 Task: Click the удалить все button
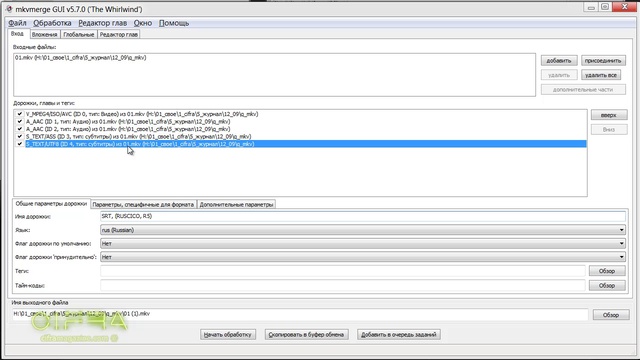pyautogui.click(x=601, y=75)
